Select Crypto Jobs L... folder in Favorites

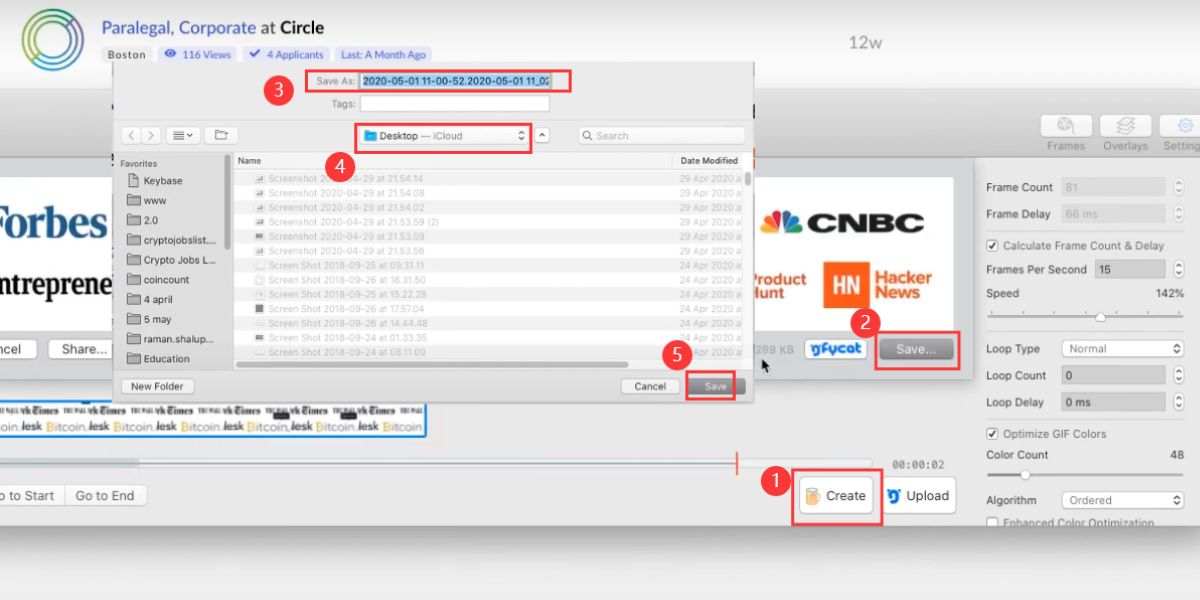pyautogui.click(x=171, y=260)
